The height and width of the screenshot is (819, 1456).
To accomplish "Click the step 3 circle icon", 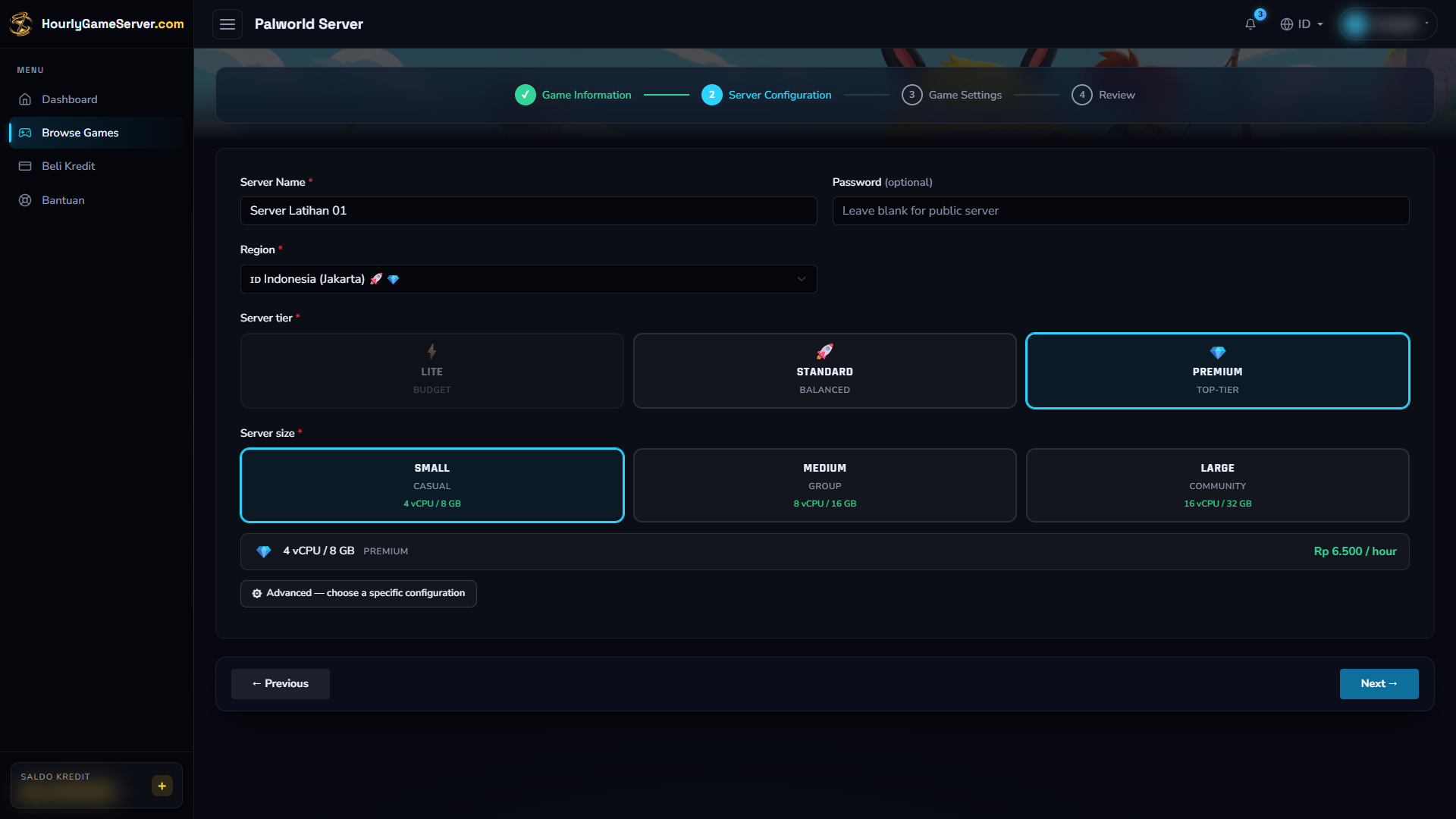I will (912, 95).
